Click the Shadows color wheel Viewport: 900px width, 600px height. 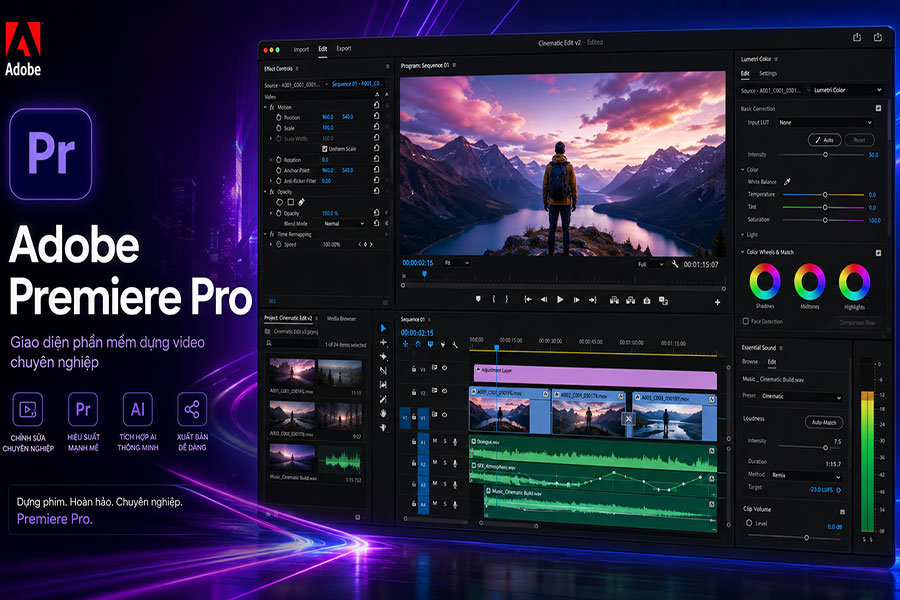(765, 282)
